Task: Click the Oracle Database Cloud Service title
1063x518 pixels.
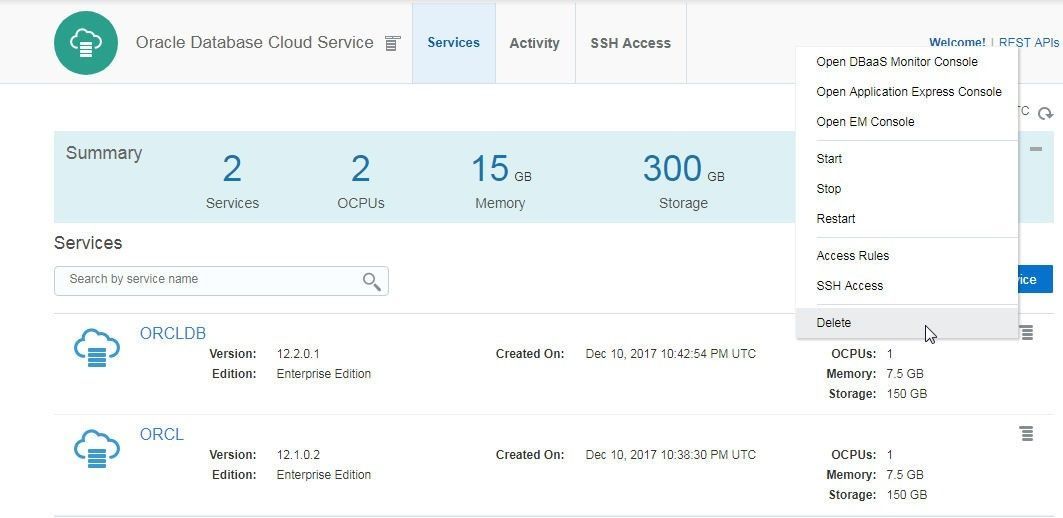Action: pyautogui.click(x=254, y=43)
